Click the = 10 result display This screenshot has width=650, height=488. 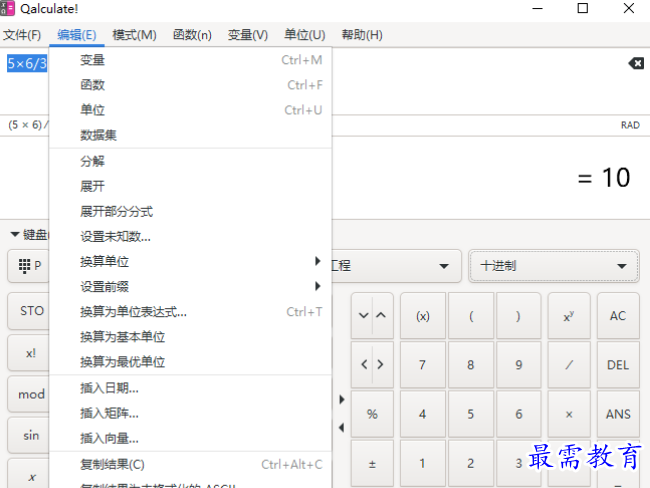tap(604, 178)
